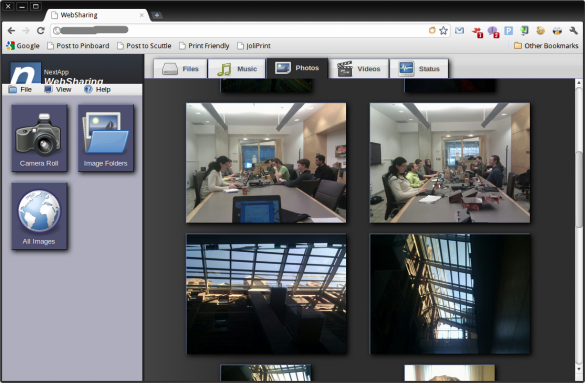Click the blue P extension icon

(x=509, y=31)
